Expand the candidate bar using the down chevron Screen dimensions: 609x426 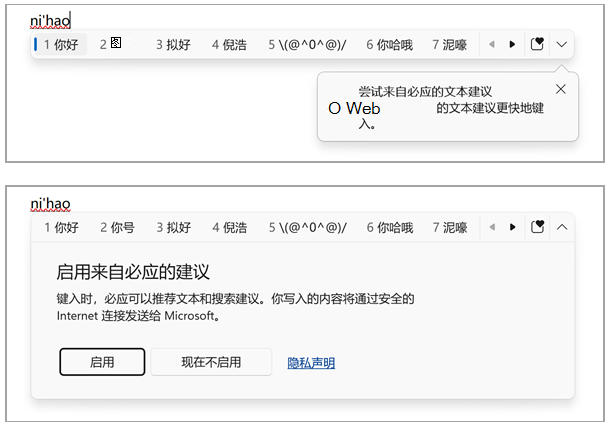click(561, 44)
